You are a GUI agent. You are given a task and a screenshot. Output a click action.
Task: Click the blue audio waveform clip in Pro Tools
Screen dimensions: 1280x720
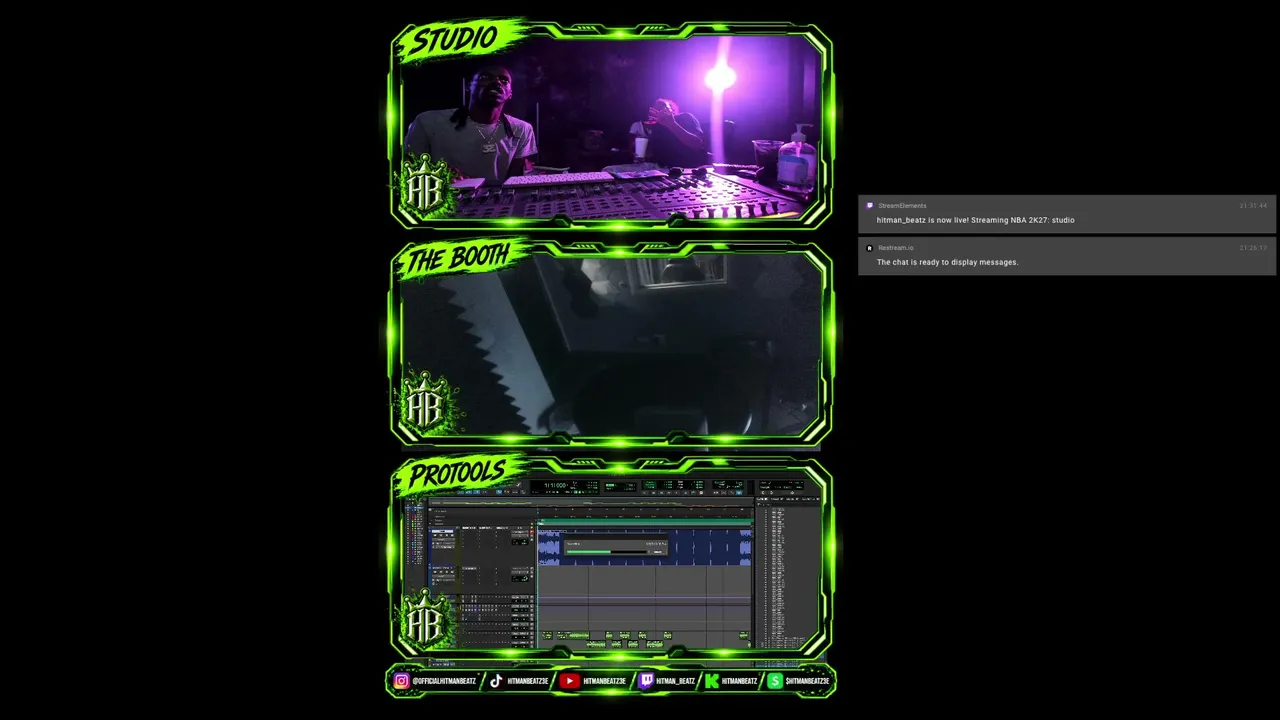pyautogui.click(x=645, y=547)
